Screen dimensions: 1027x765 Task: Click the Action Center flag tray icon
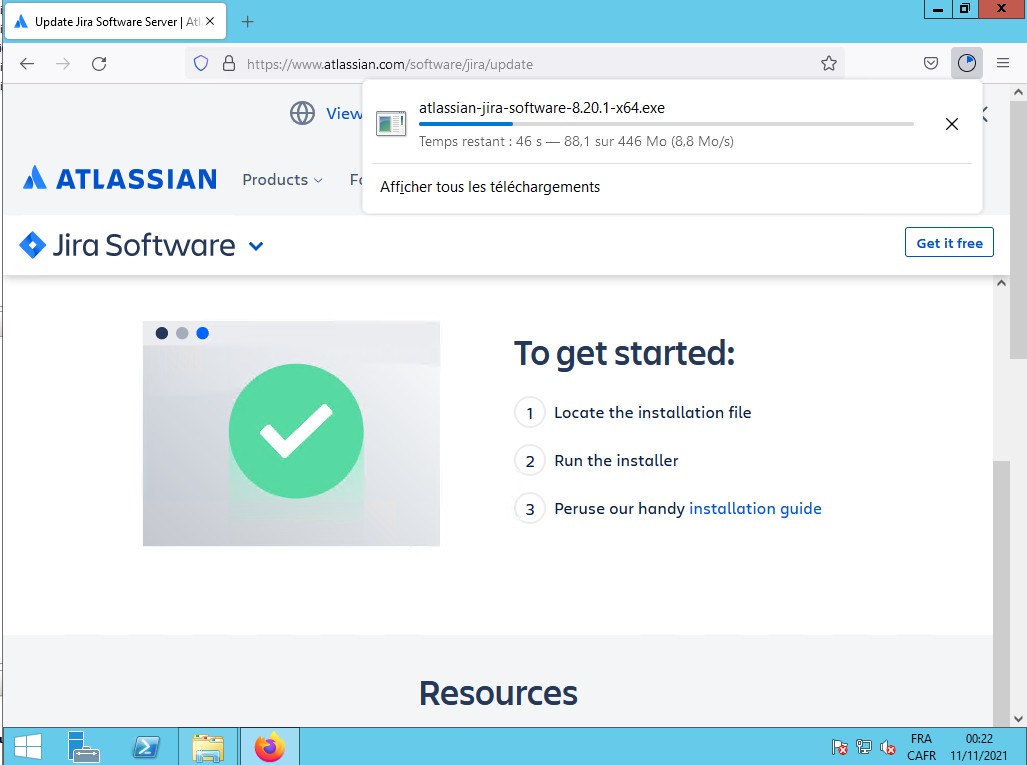click(839, 747)
